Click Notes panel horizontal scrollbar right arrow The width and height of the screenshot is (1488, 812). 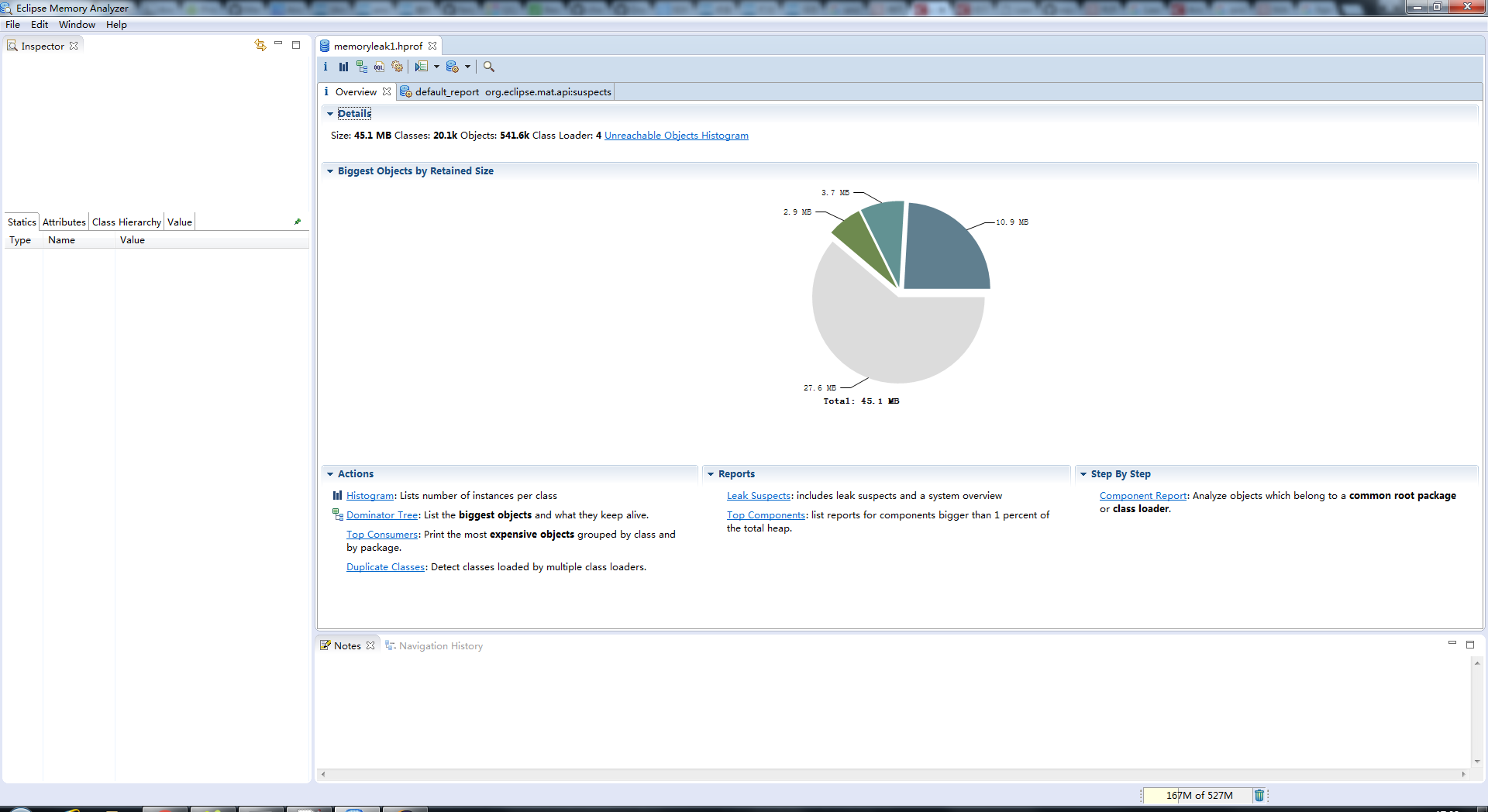pyautogui.click(x=1464, y=774)
